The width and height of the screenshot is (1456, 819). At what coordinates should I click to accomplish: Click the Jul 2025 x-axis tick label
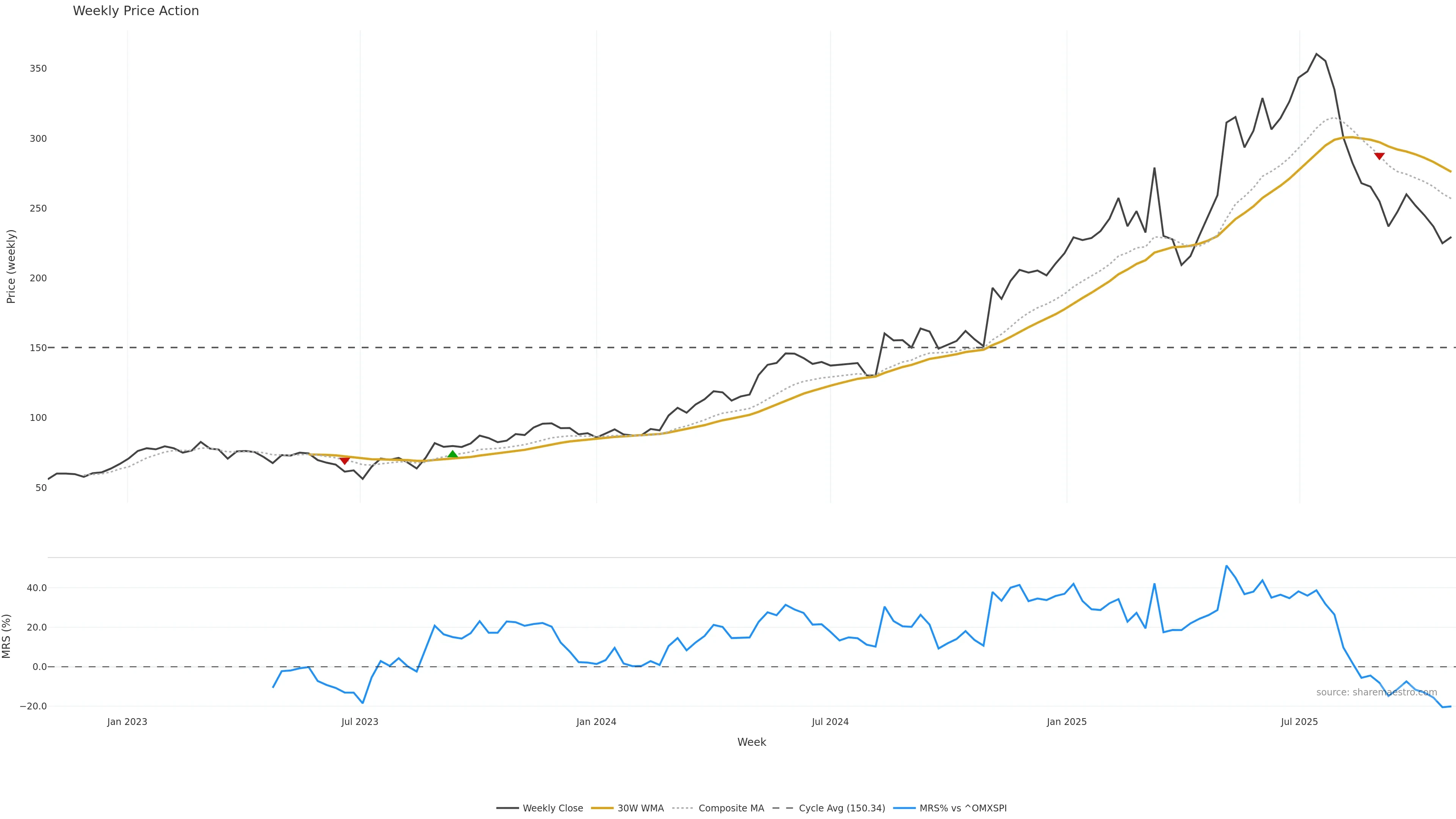1299,722
